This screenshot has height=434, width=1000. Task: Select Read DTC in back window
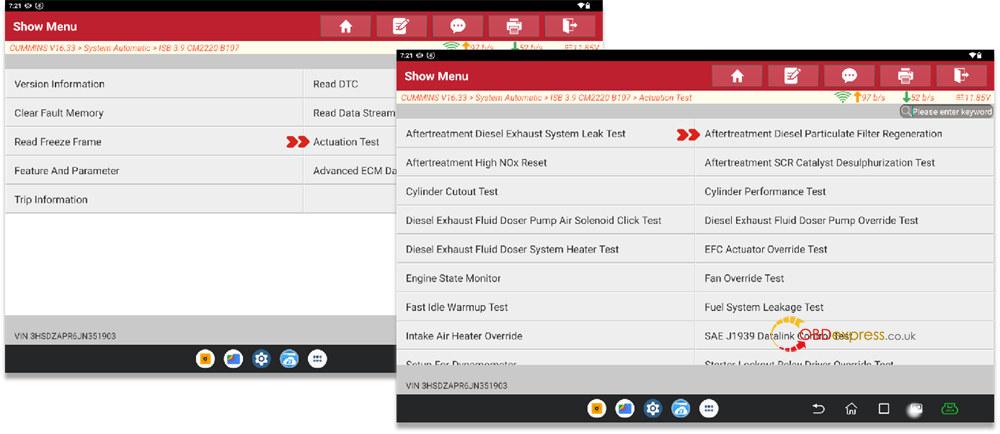coord(349,83)
